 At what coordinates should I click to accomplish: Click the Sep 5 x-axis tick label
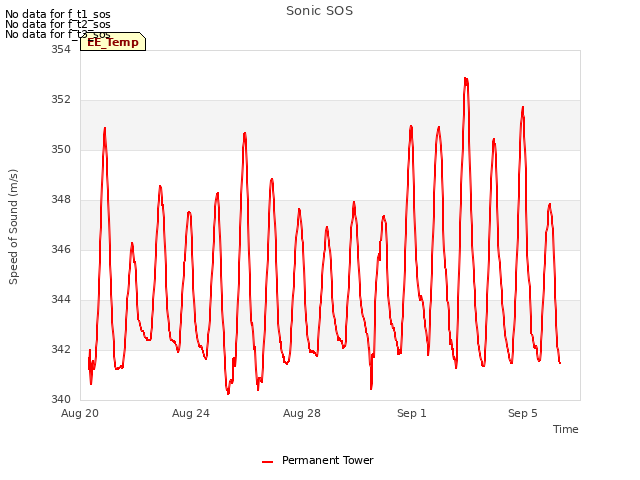point(522,413)
